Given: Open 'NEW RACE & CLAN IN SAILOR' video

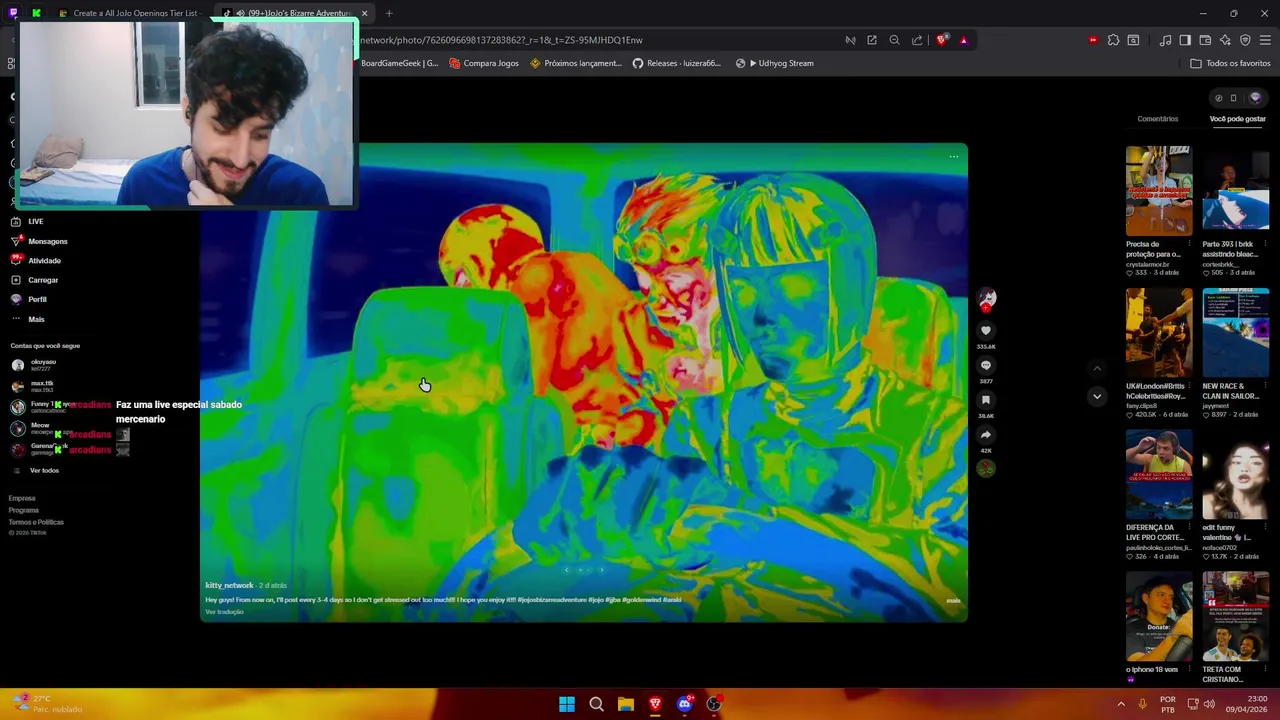Looking at the screenshot, I should pos(1236,333).
